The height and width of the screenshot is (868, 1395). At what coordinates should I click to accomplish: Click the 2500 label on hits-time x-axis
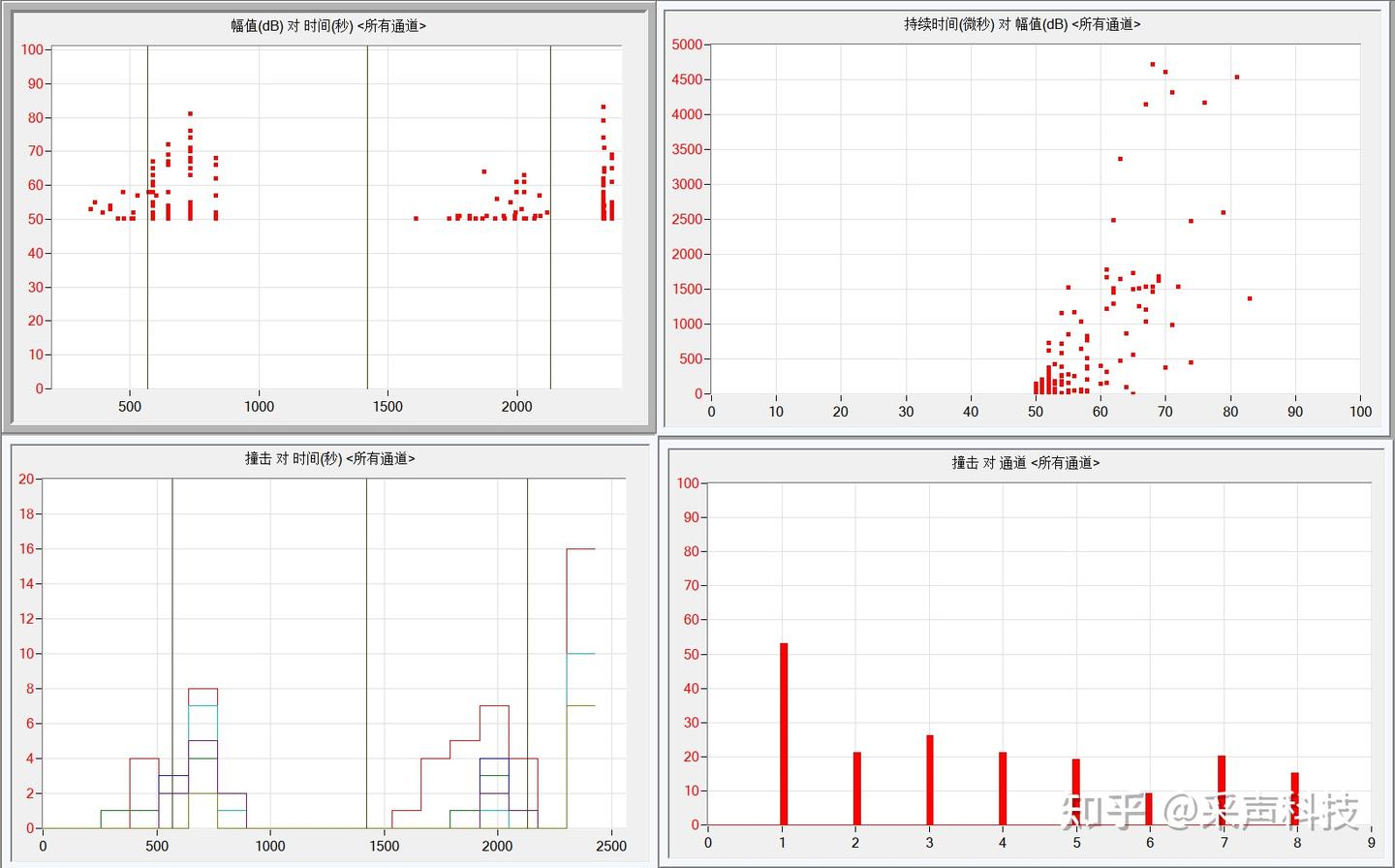tap(611, 846)
